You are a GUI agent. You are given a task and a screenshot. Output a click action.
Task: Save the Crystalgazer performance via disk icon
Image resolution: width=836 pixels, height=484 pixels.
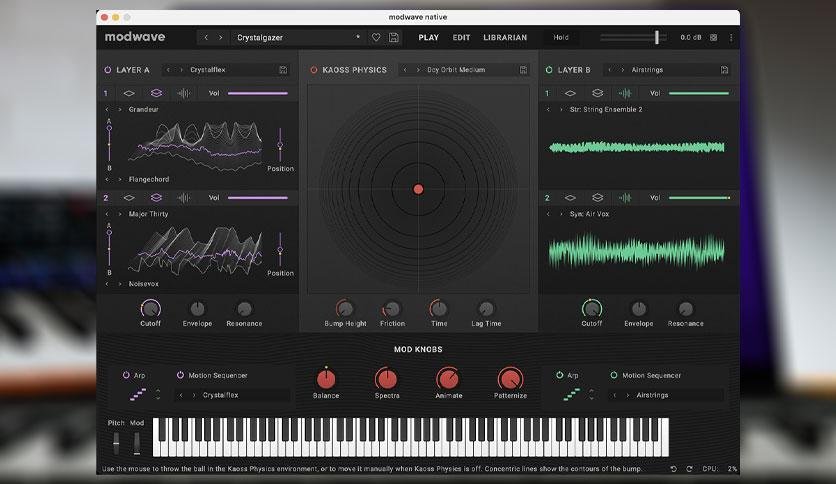click(x=393, y=37)
